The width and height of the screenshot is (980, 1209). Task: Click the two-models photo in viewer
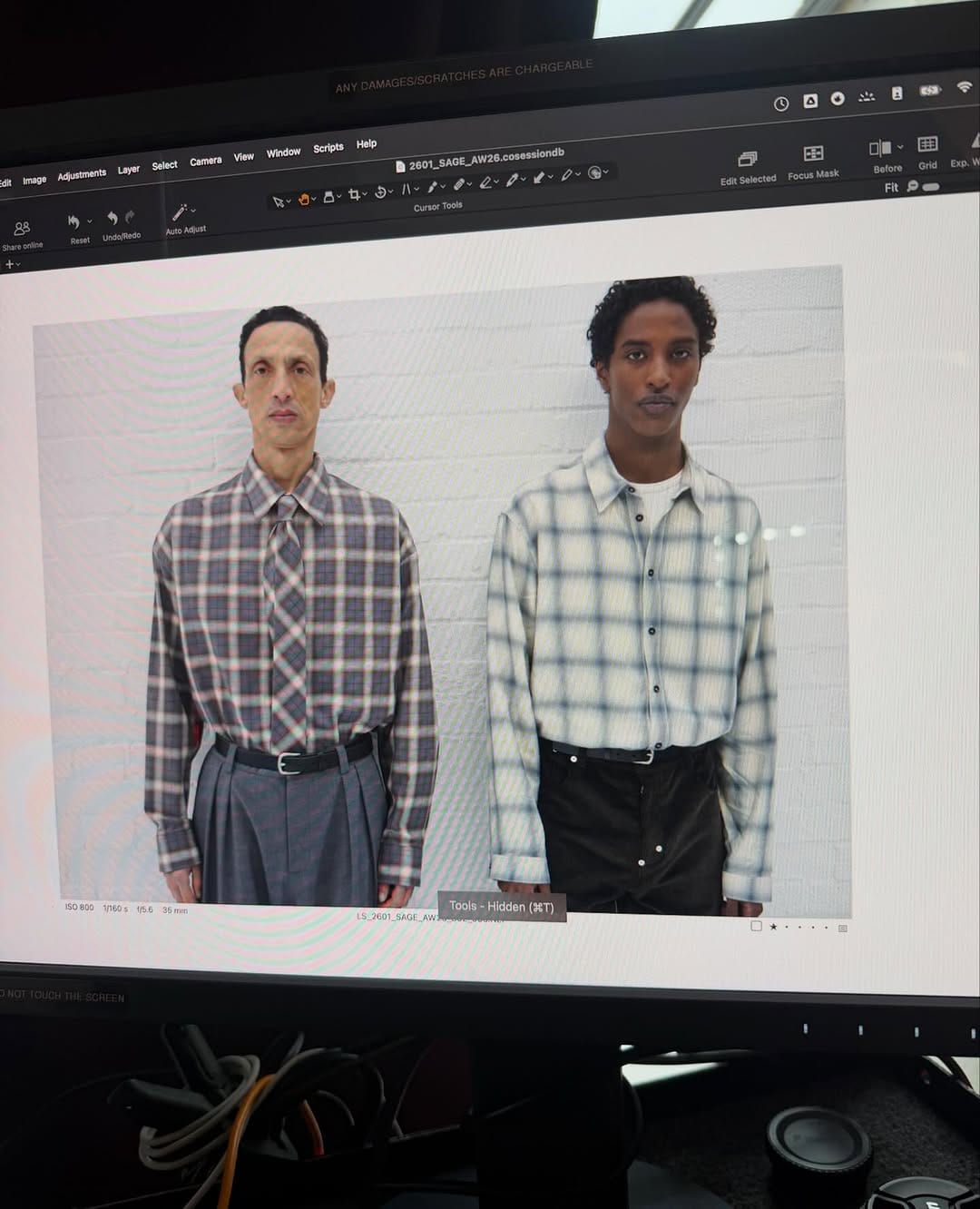point(441,592)
